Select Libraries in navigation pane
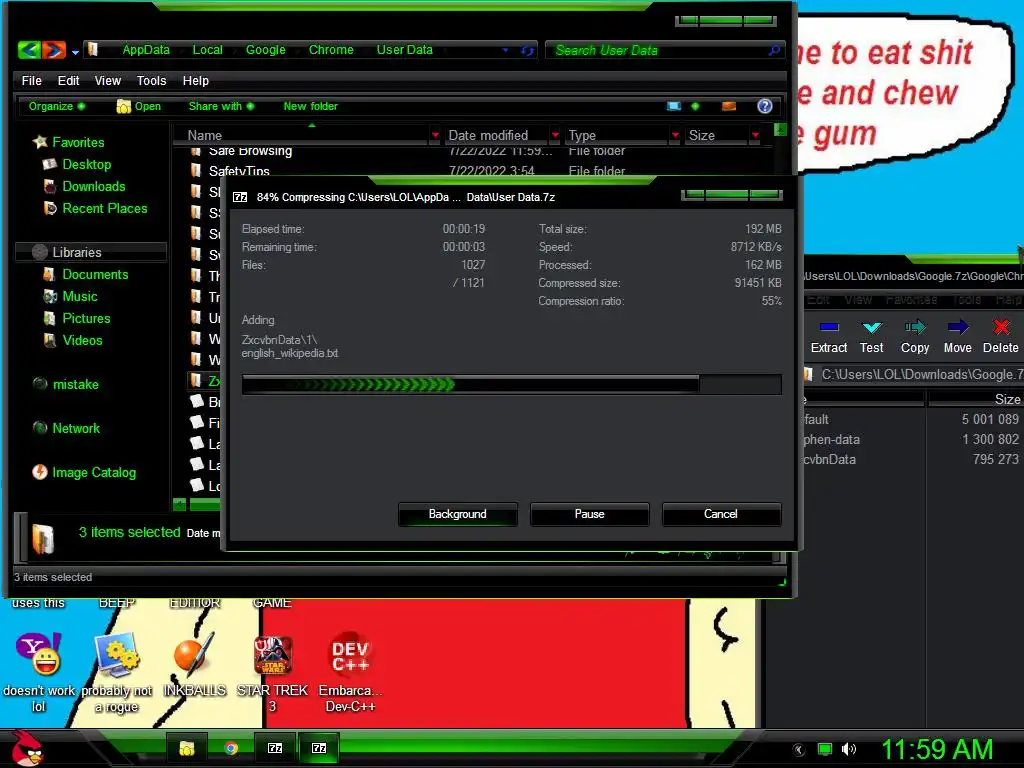Screen dimensions: 1024x768 [x=90, y=252]
